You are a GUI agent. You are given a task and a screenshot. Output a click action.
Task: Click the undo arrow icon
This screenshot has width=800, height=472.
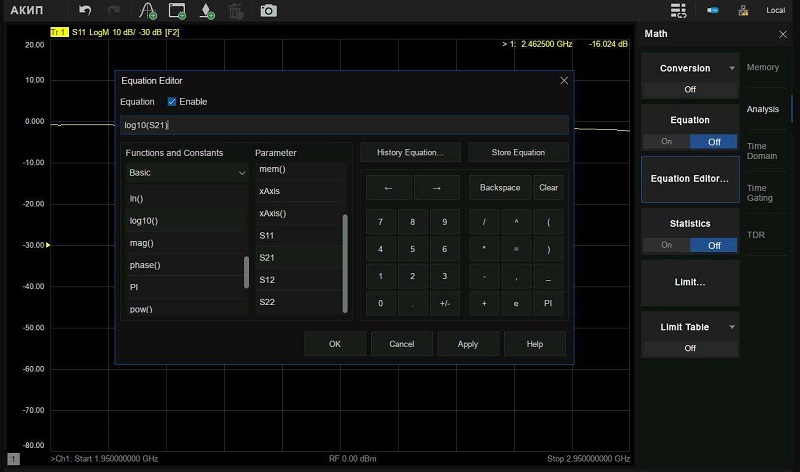point(85,10)
